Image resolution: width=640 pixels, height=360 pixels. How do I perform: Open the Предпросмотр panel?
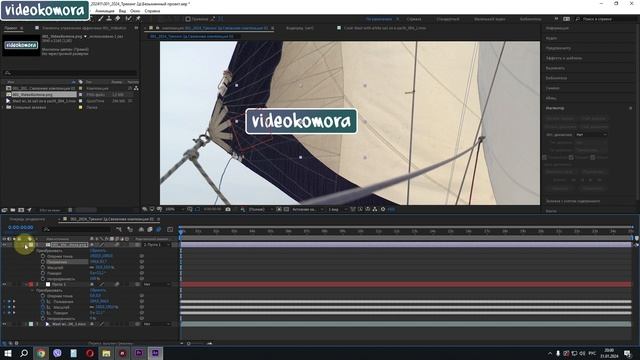click(x=558, y=48)
